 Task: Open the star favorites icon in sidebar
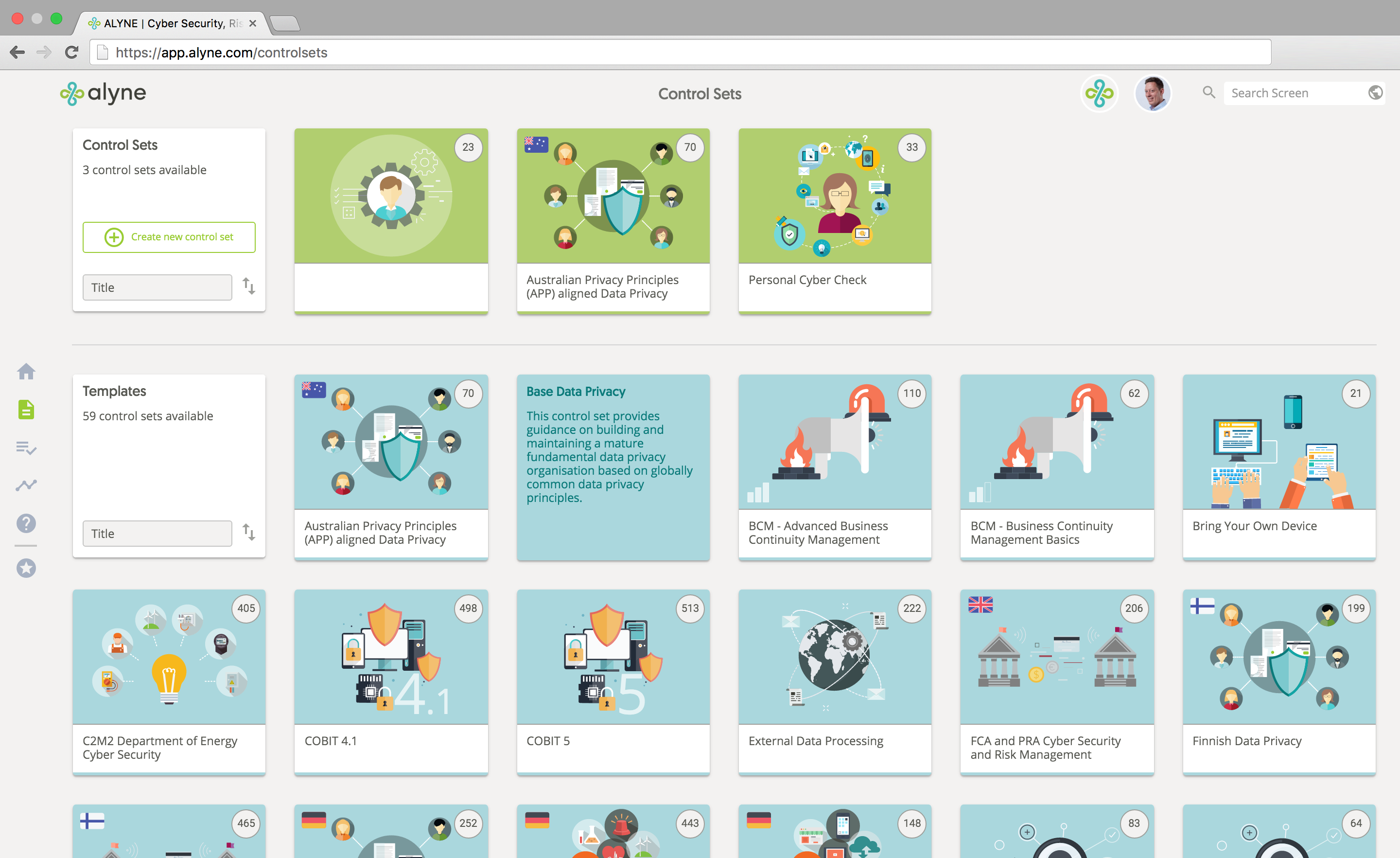coord(26,568)
